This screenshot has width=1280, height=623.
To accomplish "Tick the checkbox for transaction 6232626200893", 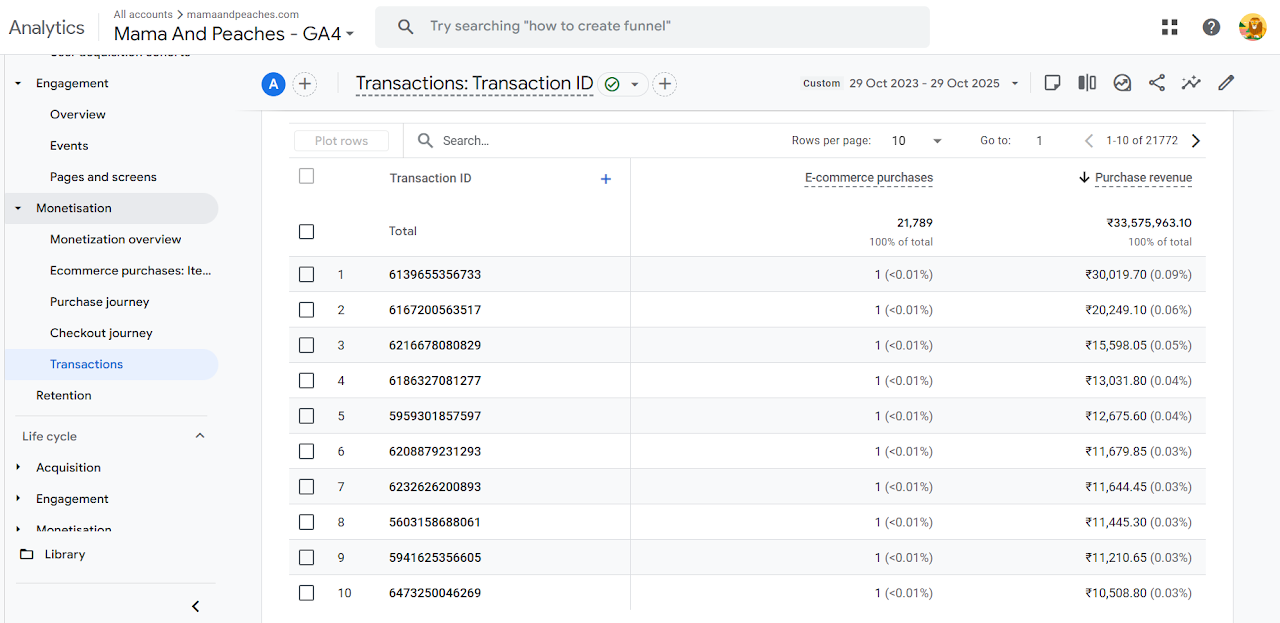I will pos(306,487).
